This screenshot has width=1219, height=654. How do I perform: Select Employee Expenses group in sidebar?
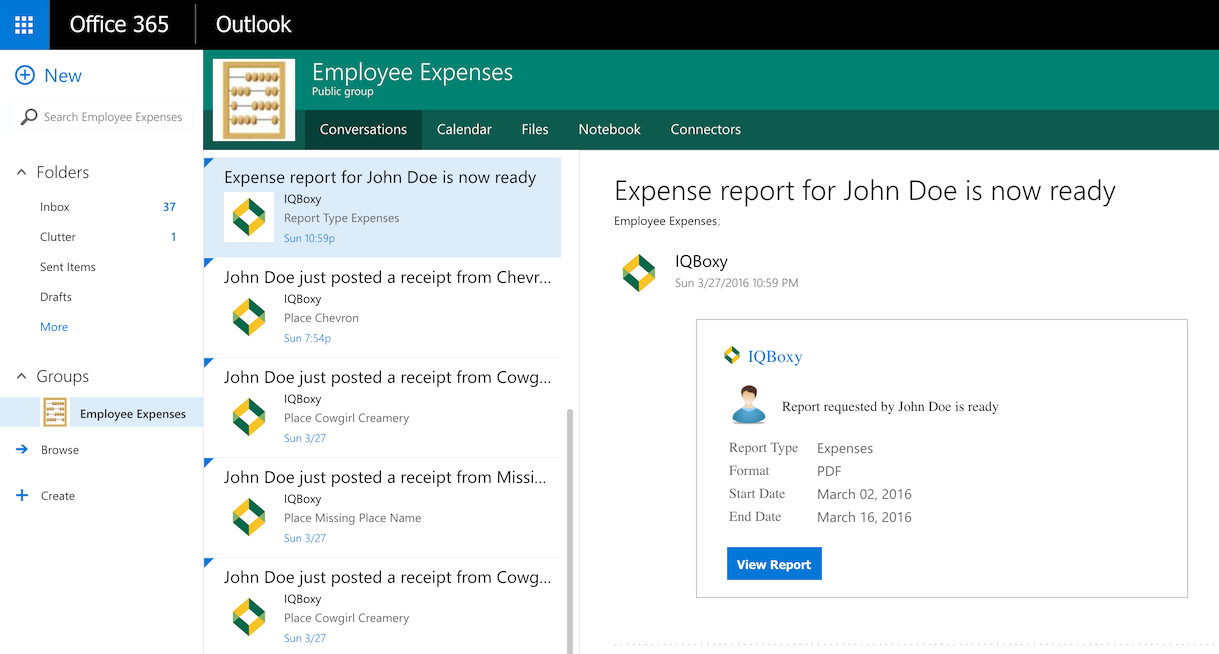(101, 413)
